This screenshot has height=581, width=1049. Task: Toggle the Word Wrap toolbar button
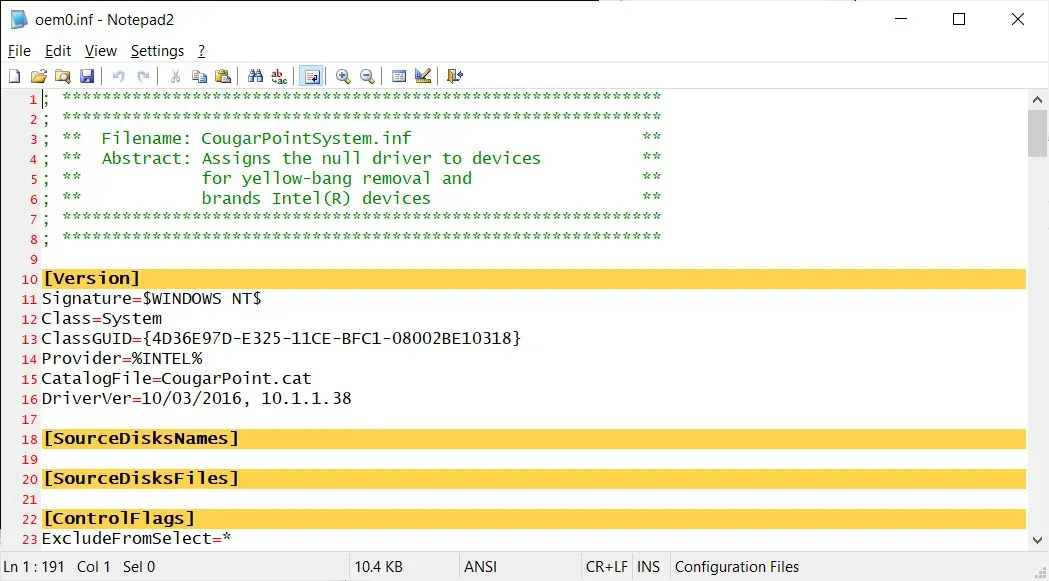[x=311, y=76]
